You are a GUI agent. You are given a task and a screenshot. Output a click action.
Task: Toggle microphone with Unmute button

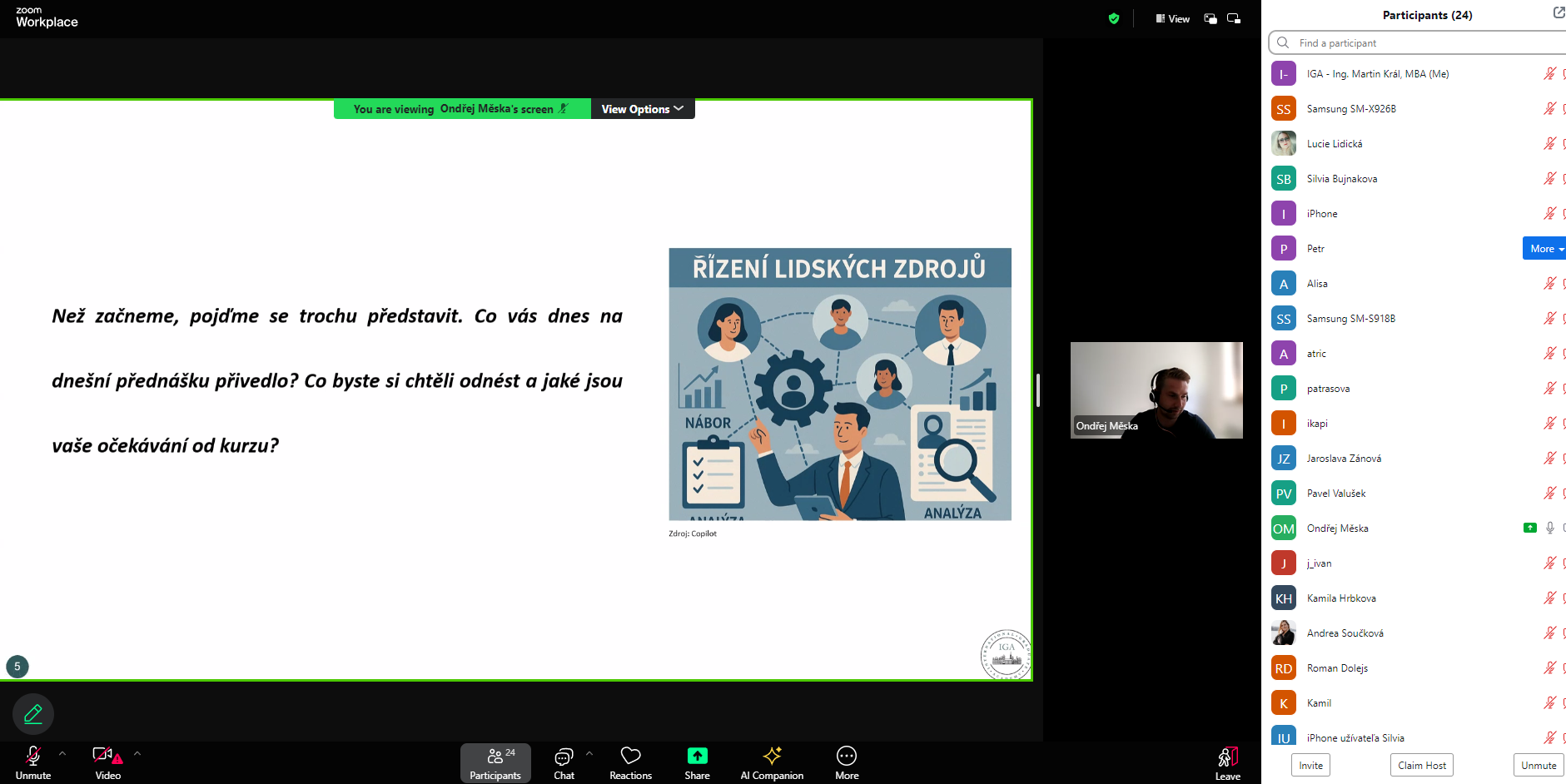33,756
